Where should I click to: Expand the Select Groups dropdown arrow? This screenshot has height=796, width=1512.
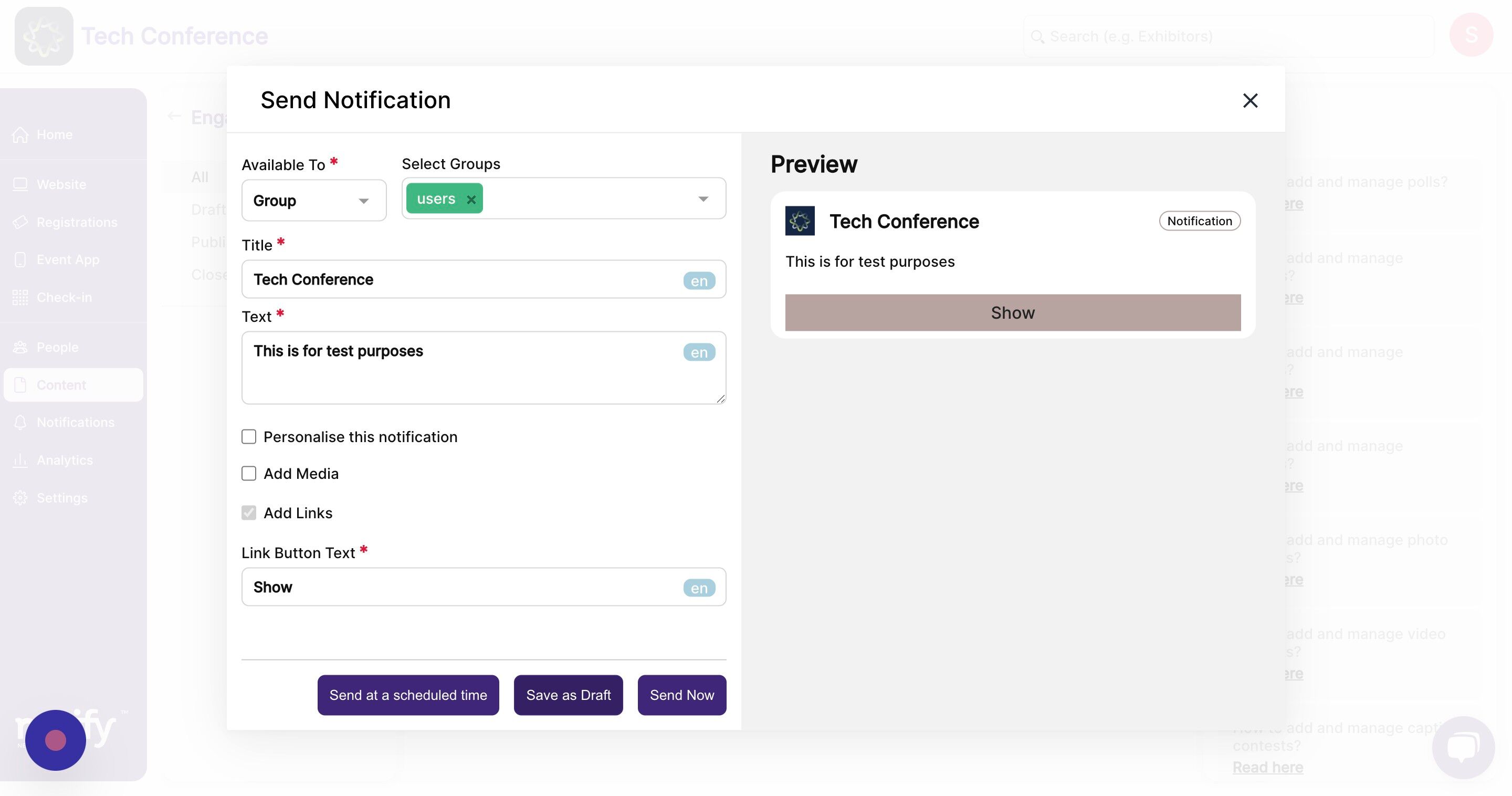(703, 199)
